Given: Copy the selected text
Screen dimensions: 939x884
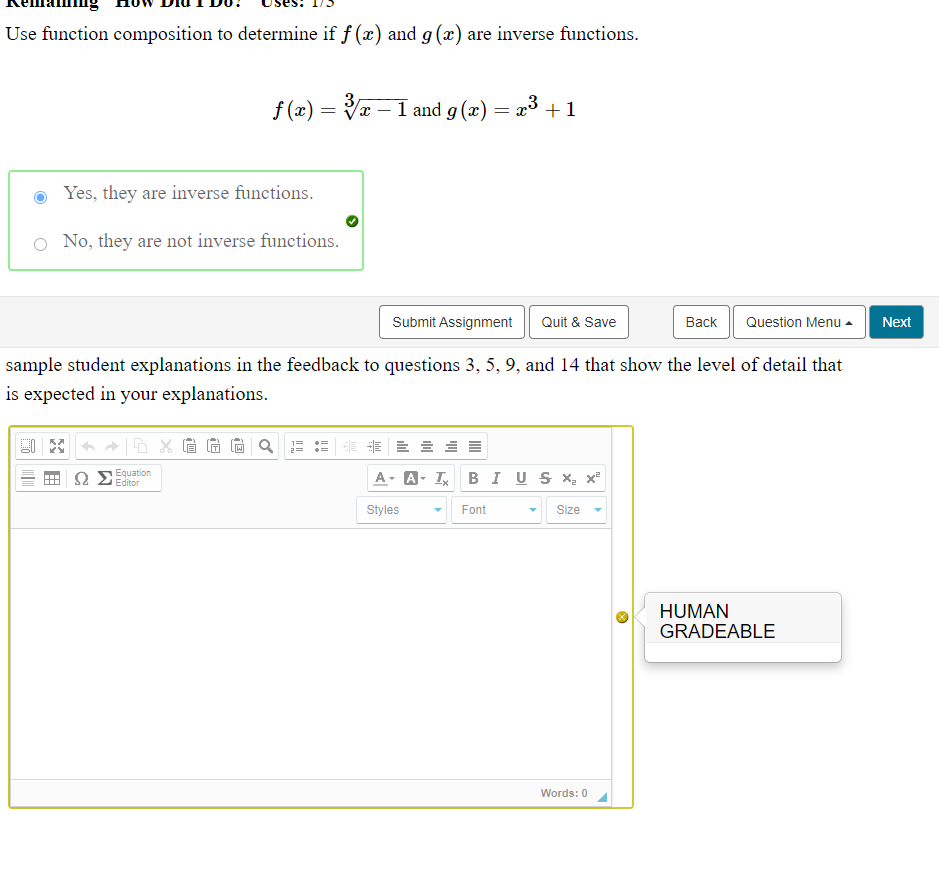Looking at the screenshot, I should coord(141,446).
